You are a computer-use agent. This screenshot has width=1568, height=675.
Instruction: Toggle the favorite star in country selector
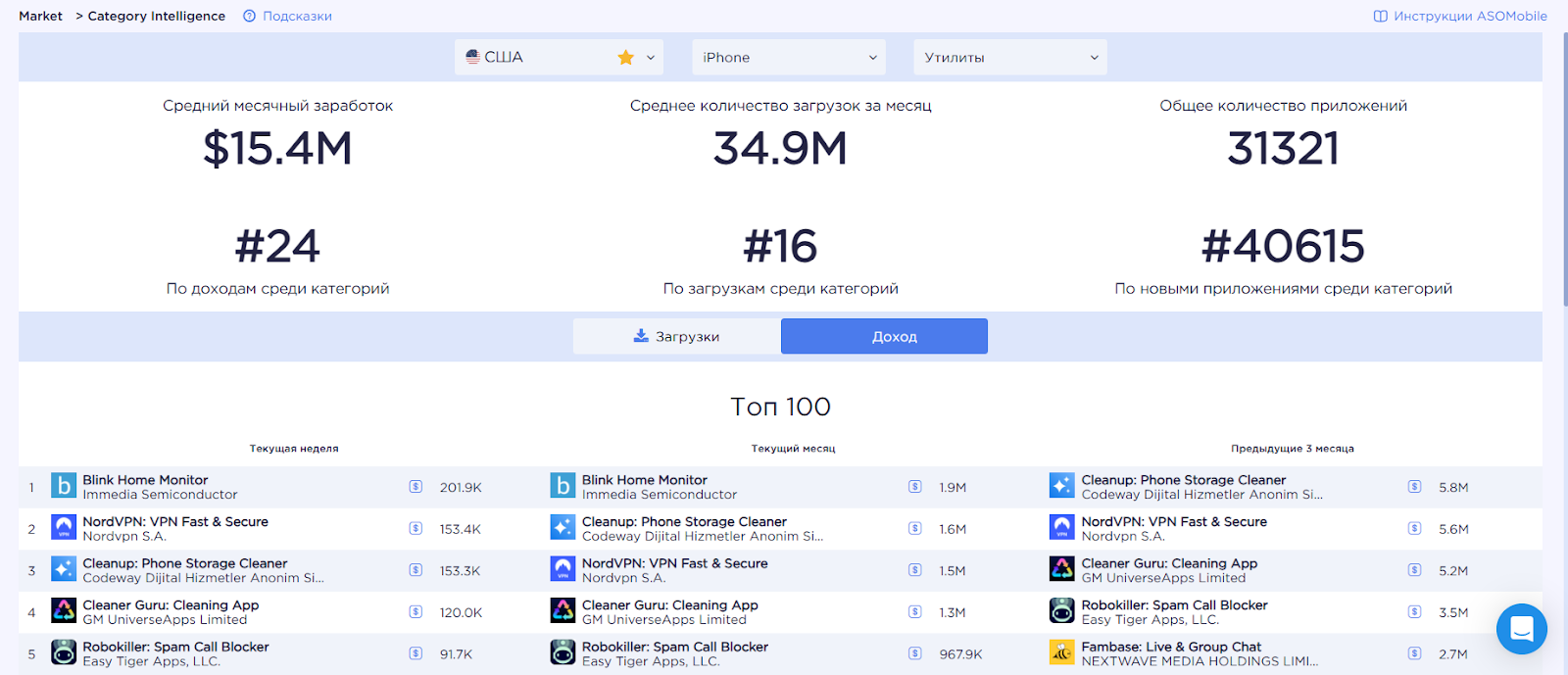pyautogui.click(x=625, y=58)
